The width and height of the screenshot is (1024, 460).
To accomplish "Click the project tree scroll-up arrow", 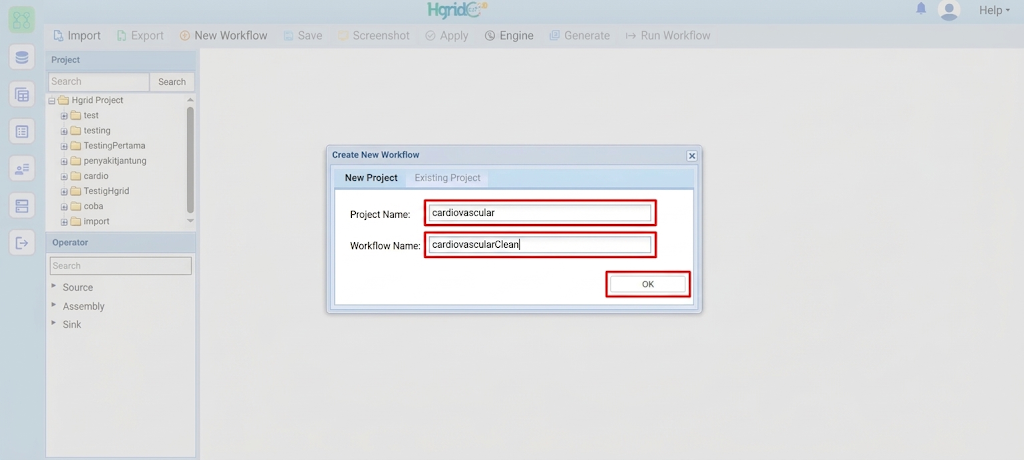I will click(190, 100).
